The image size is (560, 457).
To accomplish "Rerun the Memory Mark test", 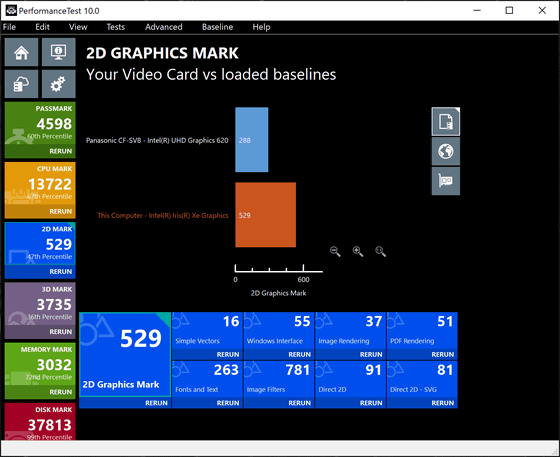I will (60, 392).
